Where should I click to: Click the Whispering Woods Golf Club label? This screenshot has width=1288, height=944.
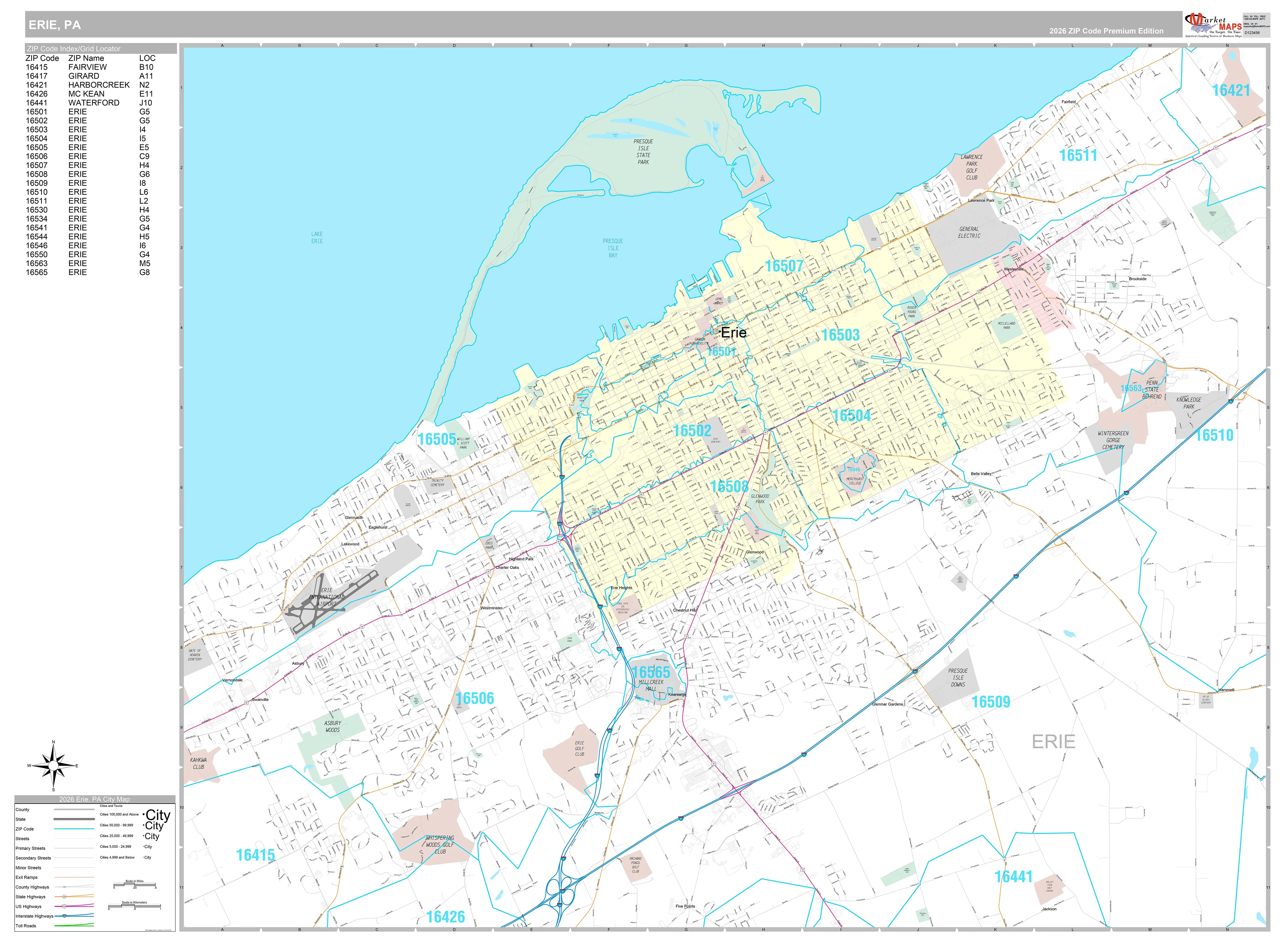click(440, 845)
